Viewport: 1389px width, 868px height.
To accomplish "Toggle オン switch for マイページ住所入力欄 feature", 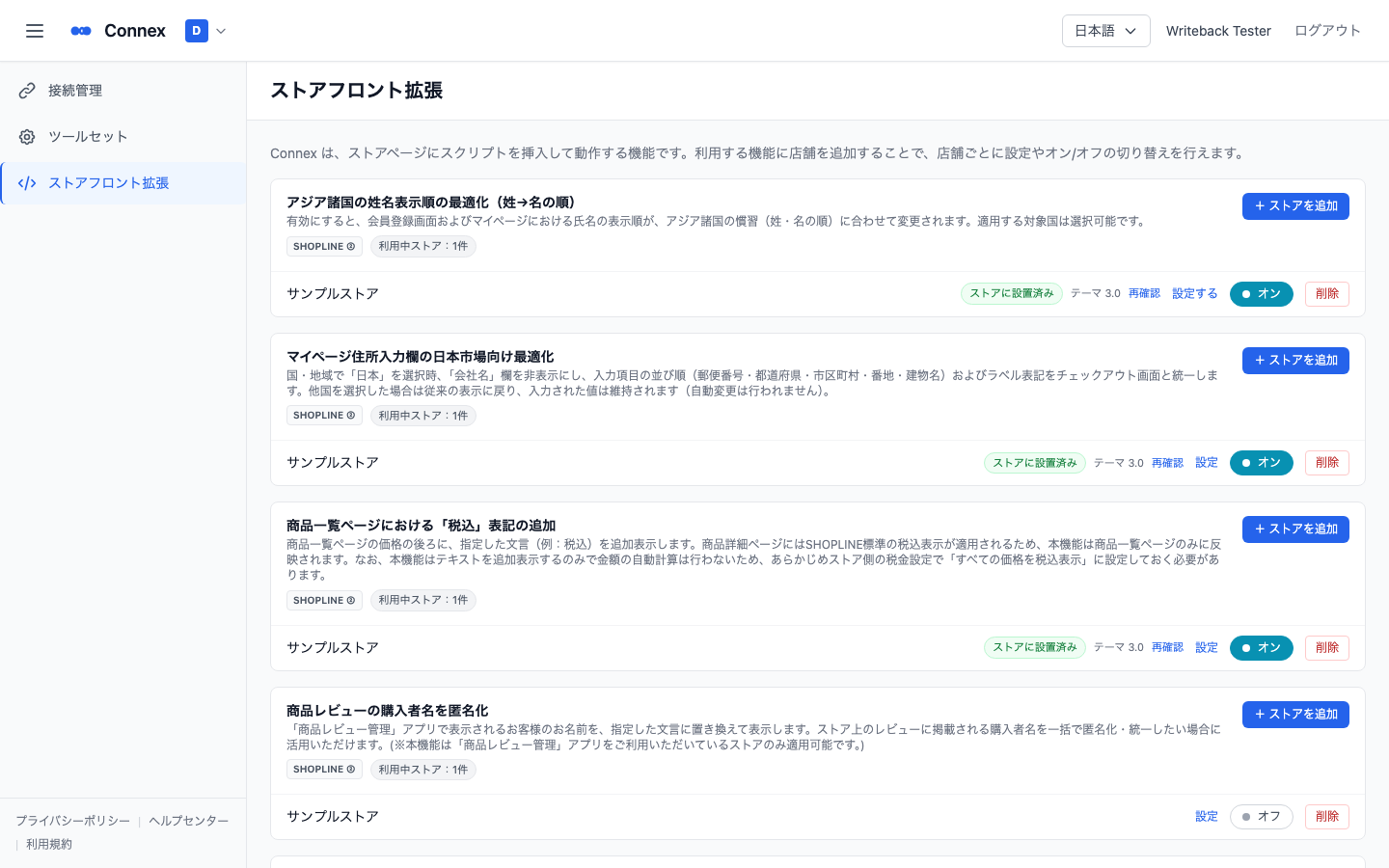I will 1261,463.
